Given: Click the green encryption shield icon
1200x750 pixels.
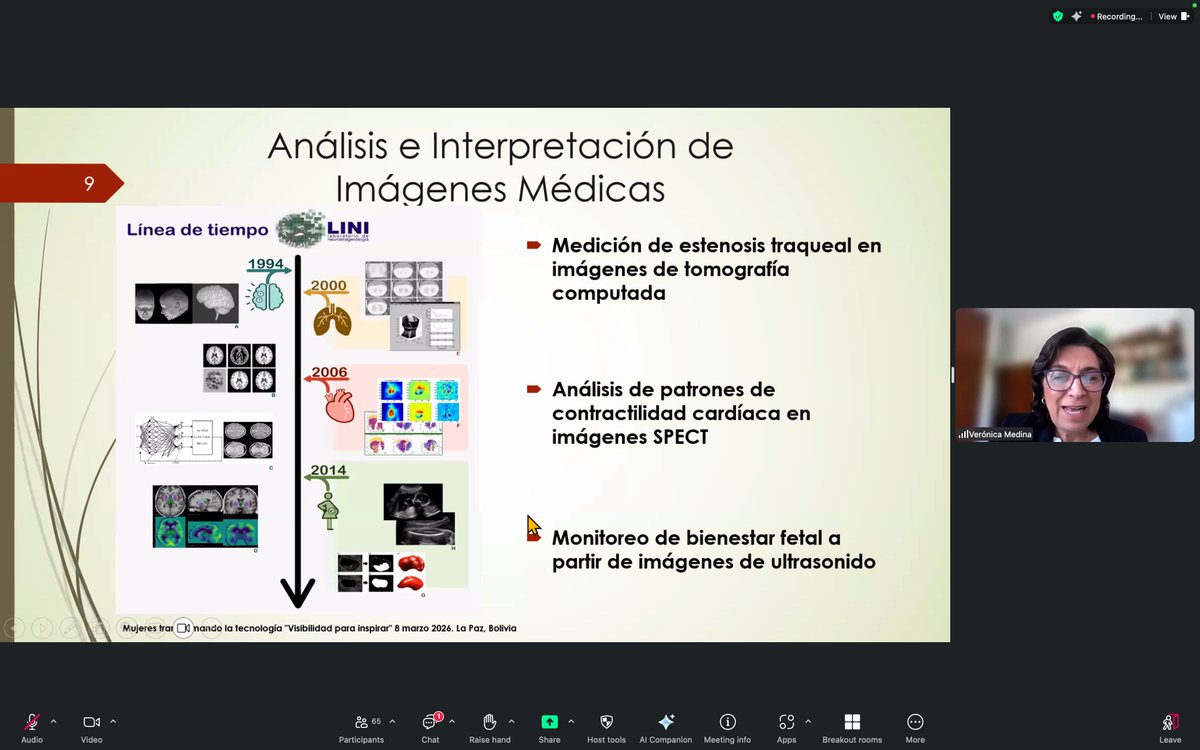Looking at the screenshot, I should coord(1057,16).
